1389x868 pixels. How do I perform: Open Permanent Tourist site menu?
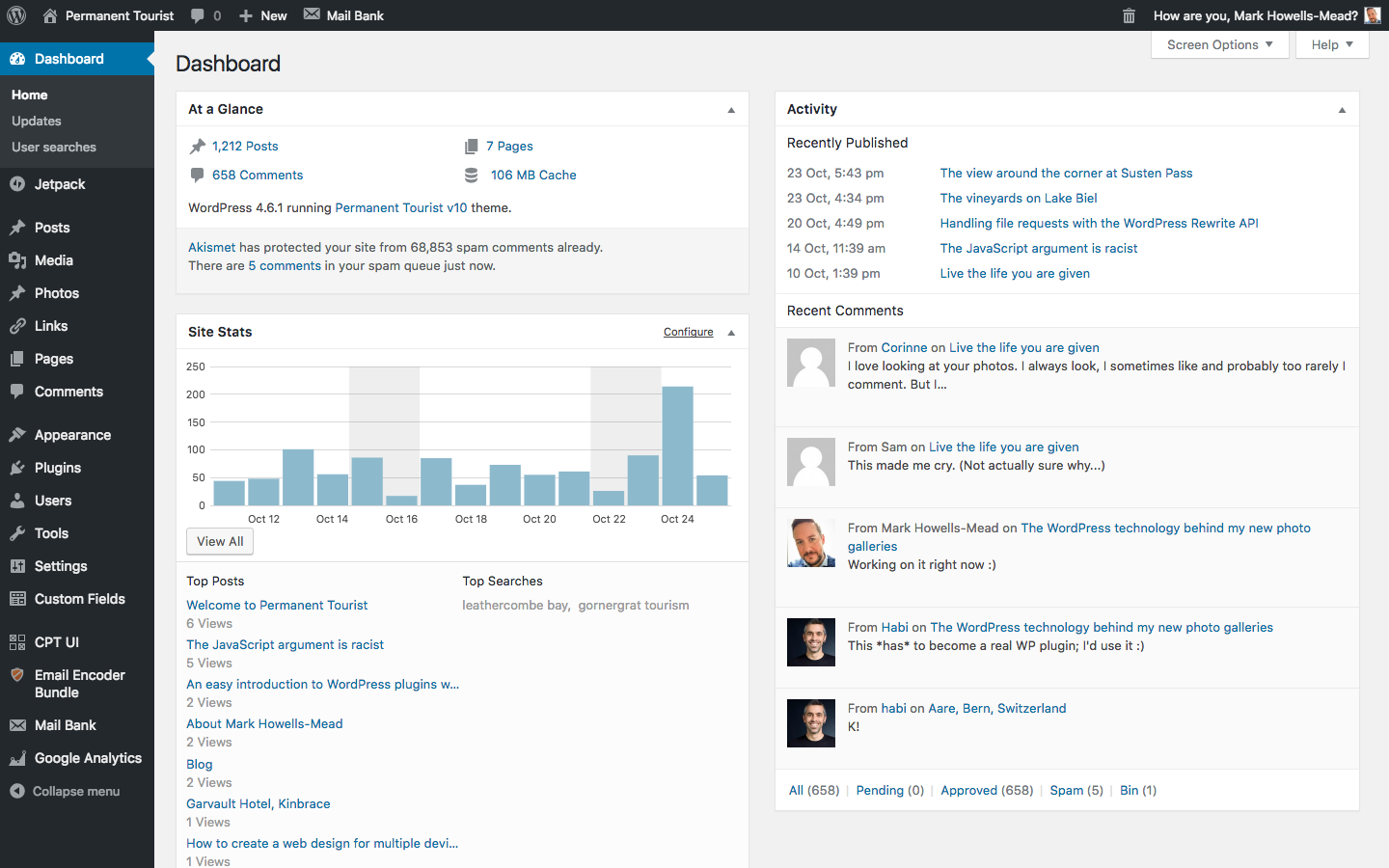pyautogui.click(x=108, y=15)
